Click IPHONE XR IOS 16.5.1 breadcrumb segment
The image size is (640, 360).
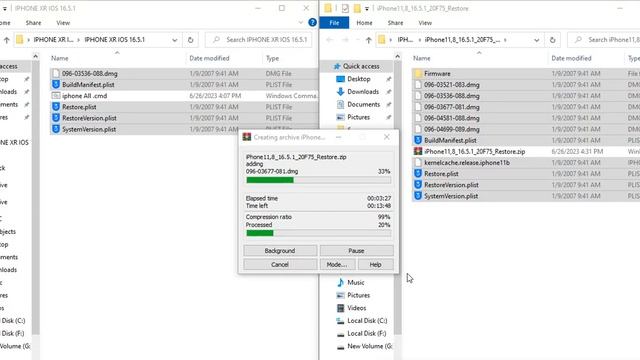pyautogui.click(x=114, y=40)
